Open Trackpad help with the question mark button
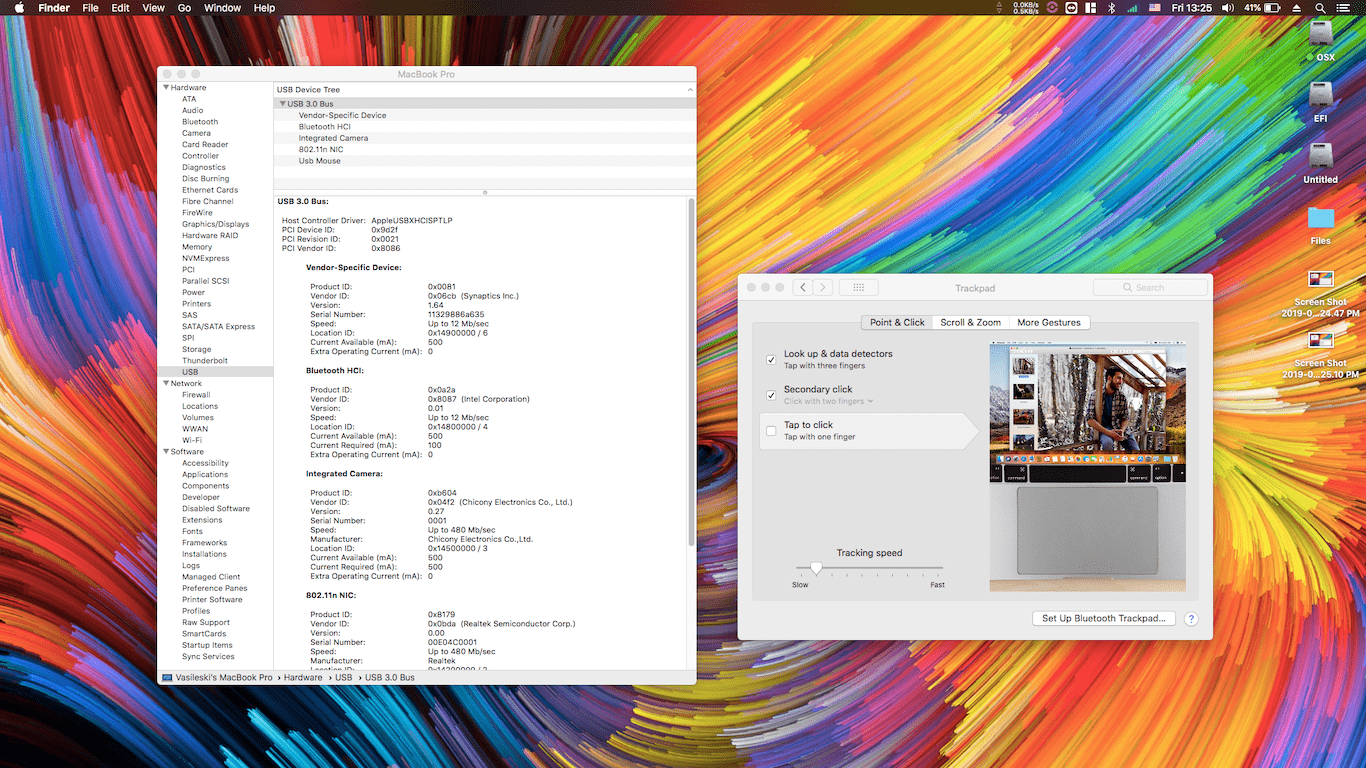 click(x=1191, y=618)
